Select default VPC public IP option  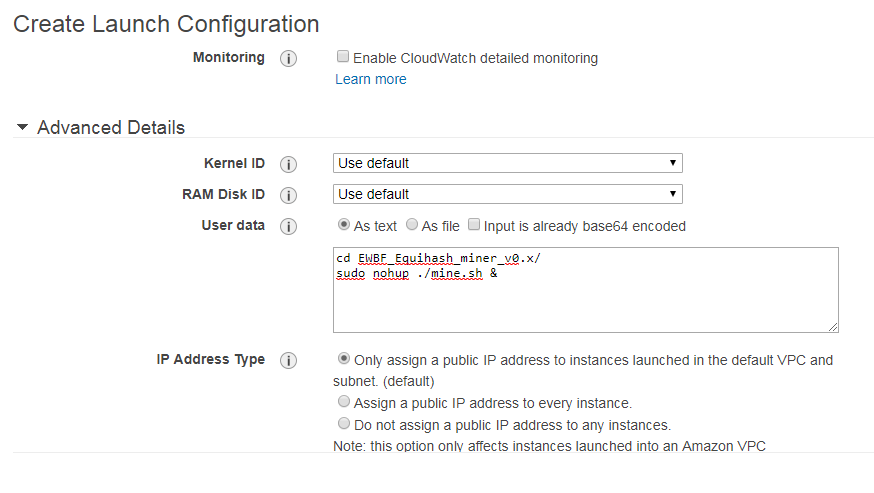tap(344, 359)
